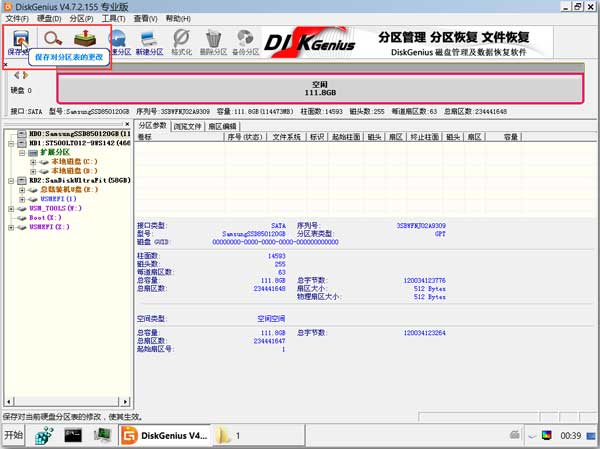Click the USB_TOOLS(W:) drive icon
The height and width of the screenshot is (449, 600).
coord(22,209)
